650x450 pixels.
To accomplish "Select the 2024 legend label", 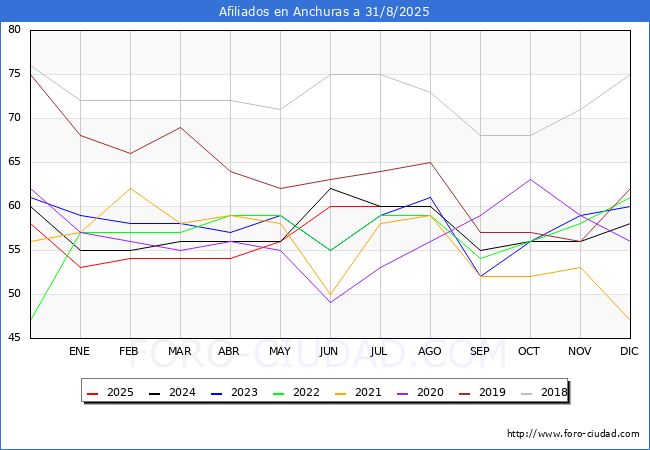I will point(182,392).
